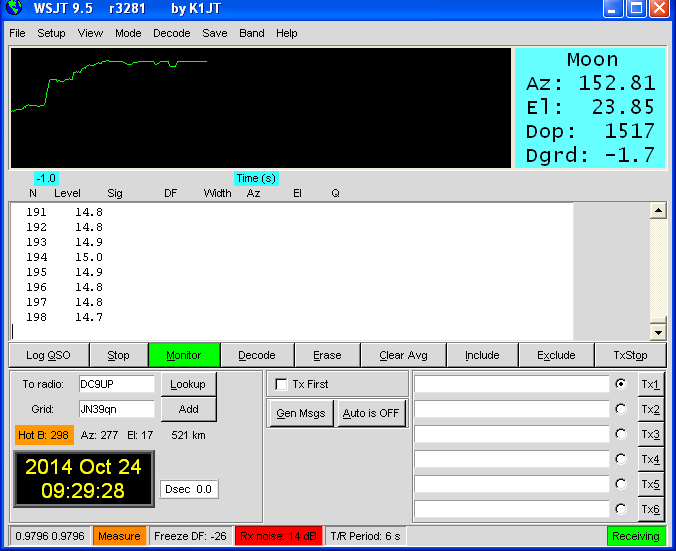676x551 pixels.
Task: Click Clear Avg button
Action: point(404,355)
